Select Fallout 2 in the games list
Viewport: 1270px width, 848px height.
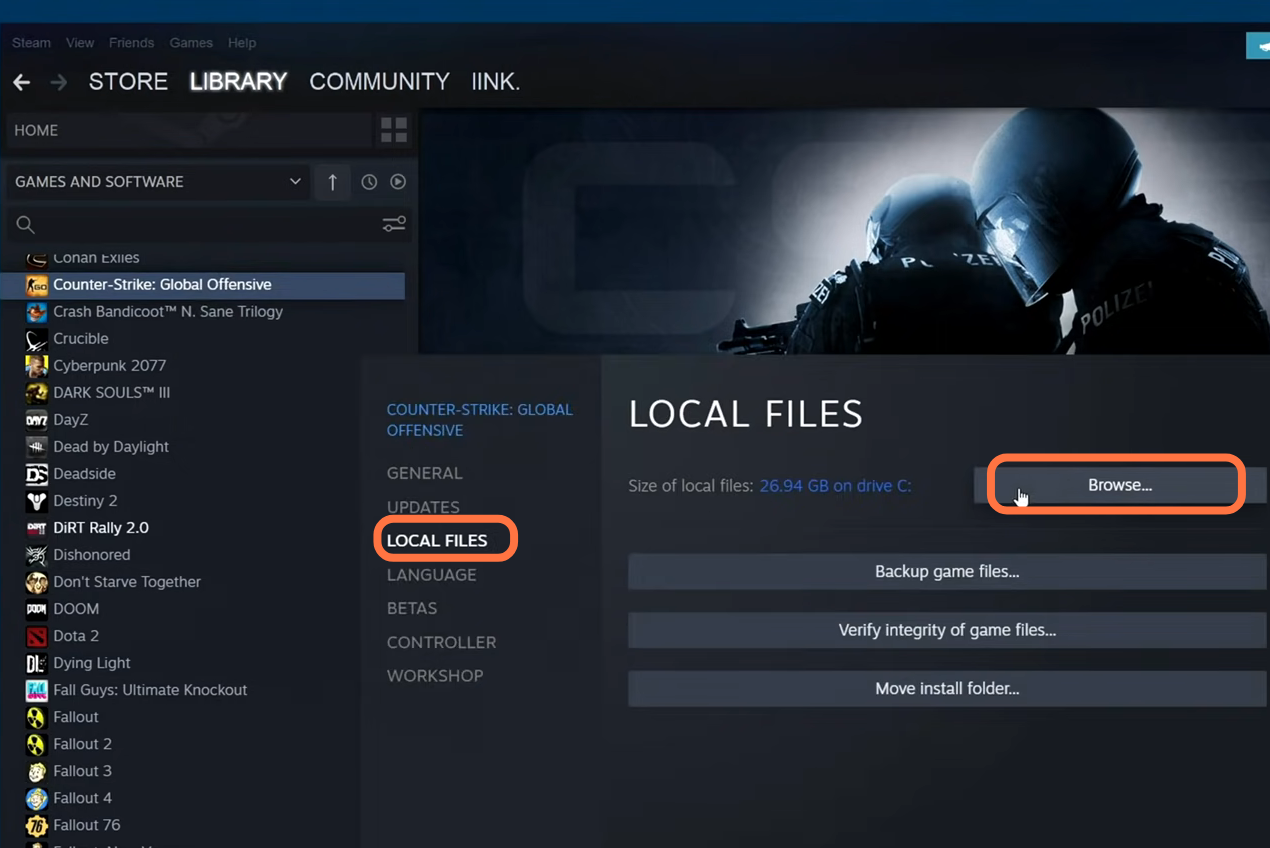(x=82, y=744)
